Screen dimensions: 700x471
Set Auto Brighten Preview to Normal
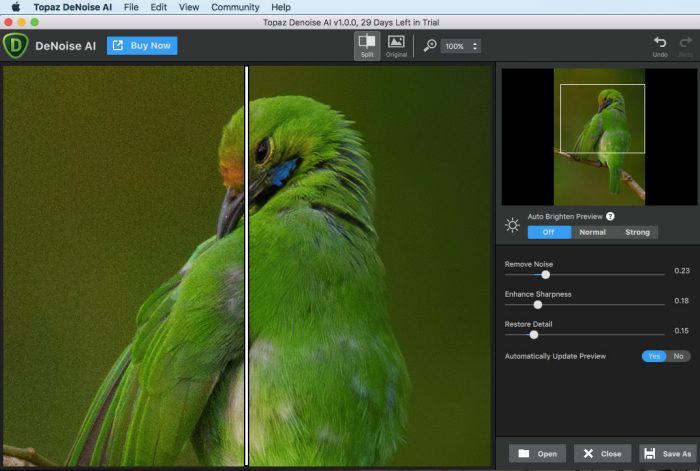[592, 232]
